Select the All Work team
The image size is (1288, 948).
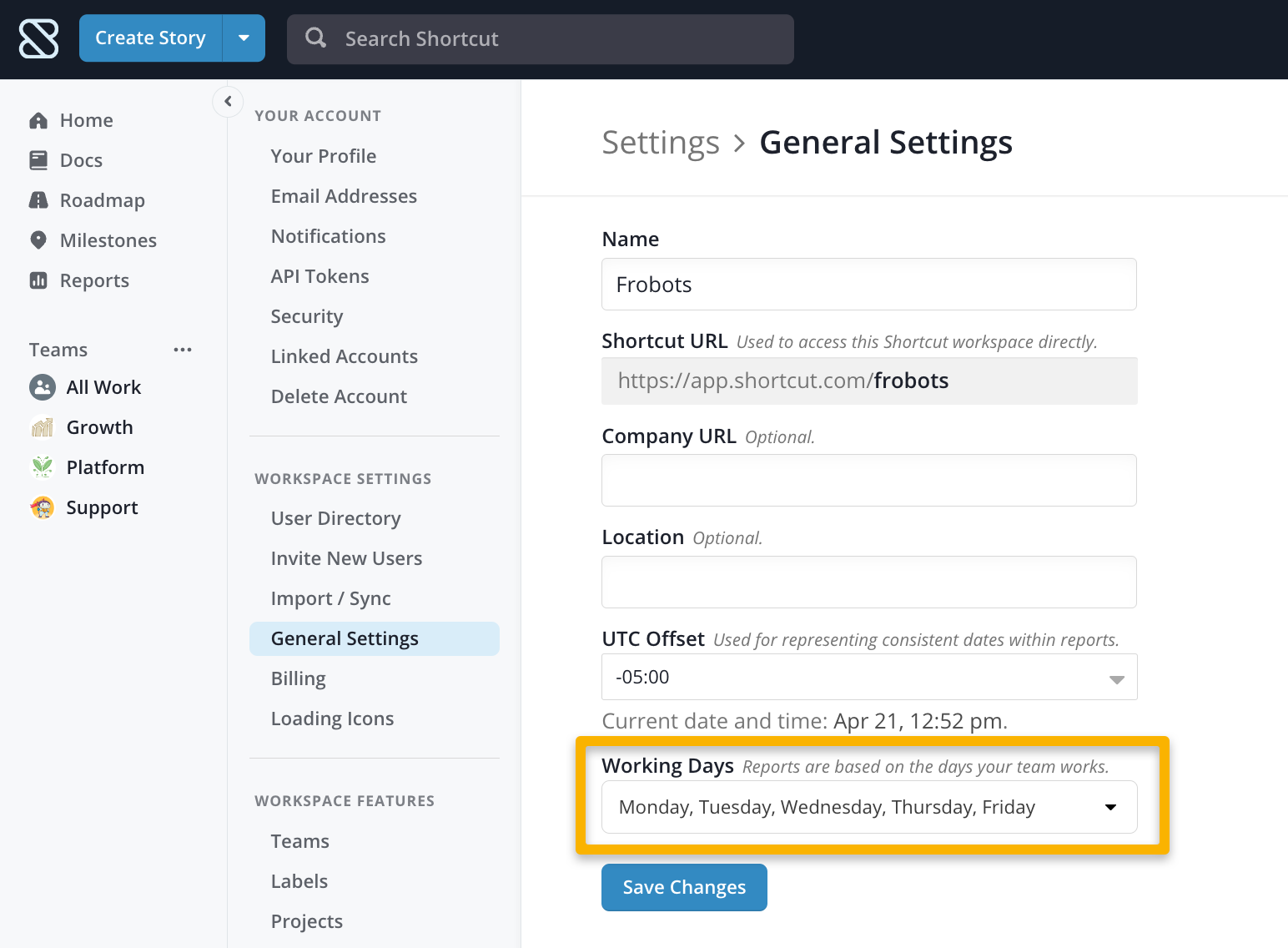[x=104, y=387]
